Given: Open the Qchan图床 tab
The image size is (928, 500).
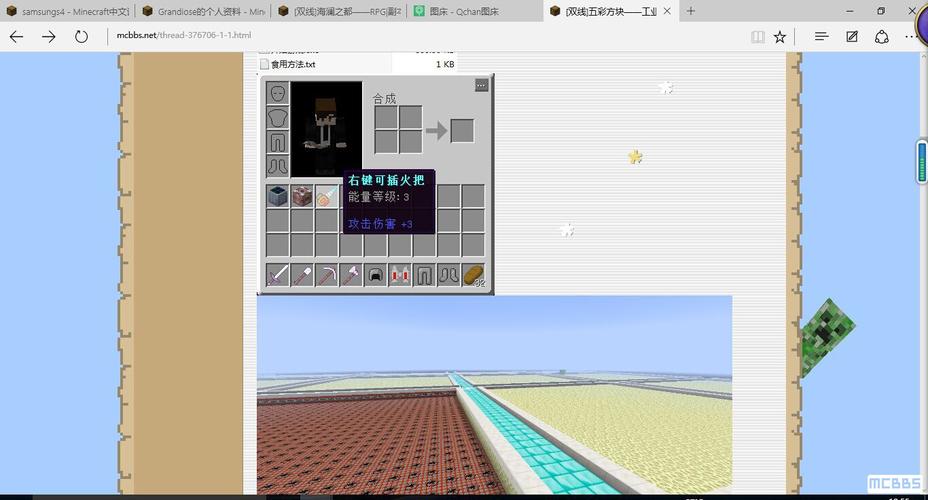Looking at the screenshot, I should point(470,11).
